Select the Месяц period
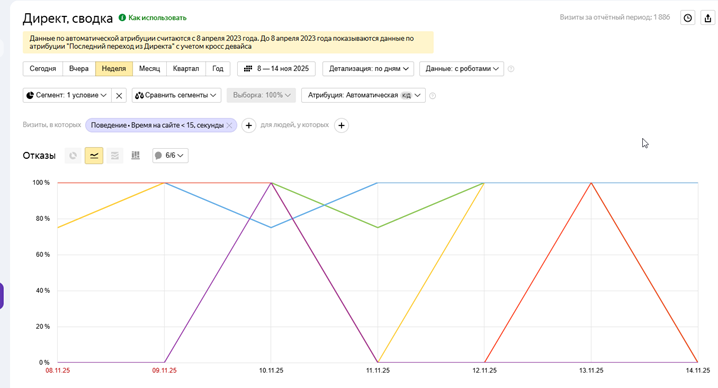This screenshot has width=718, height=388. tap(149, 69)
